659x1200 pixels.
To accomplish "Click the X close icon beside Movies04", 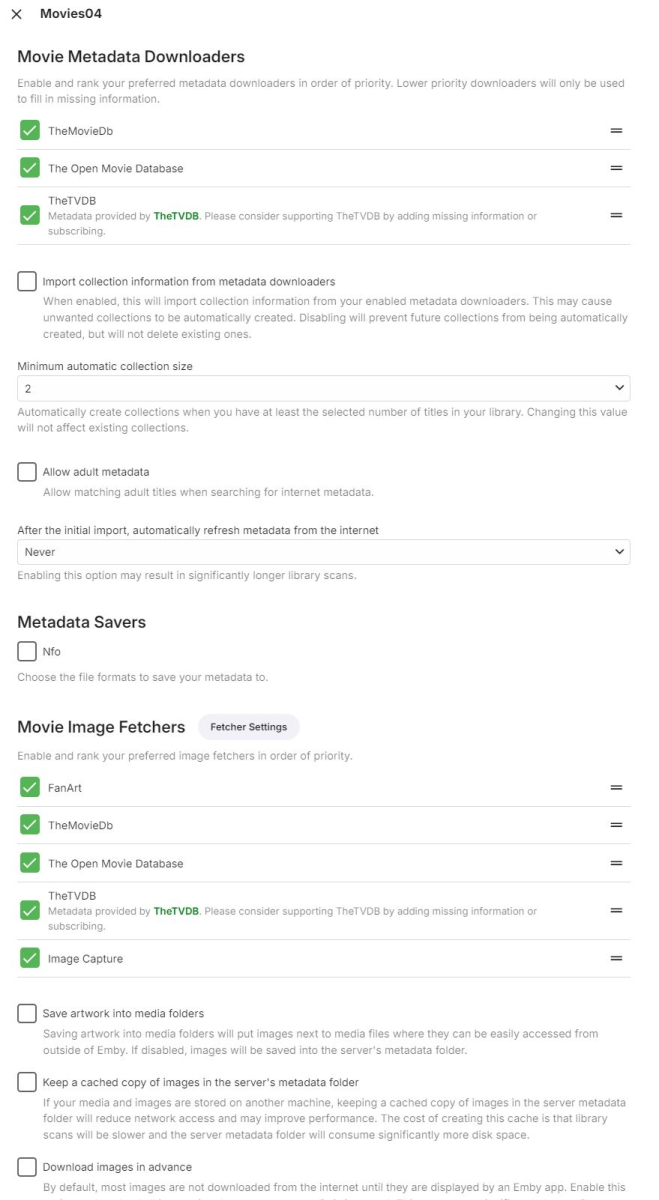I will pos(16,14).
